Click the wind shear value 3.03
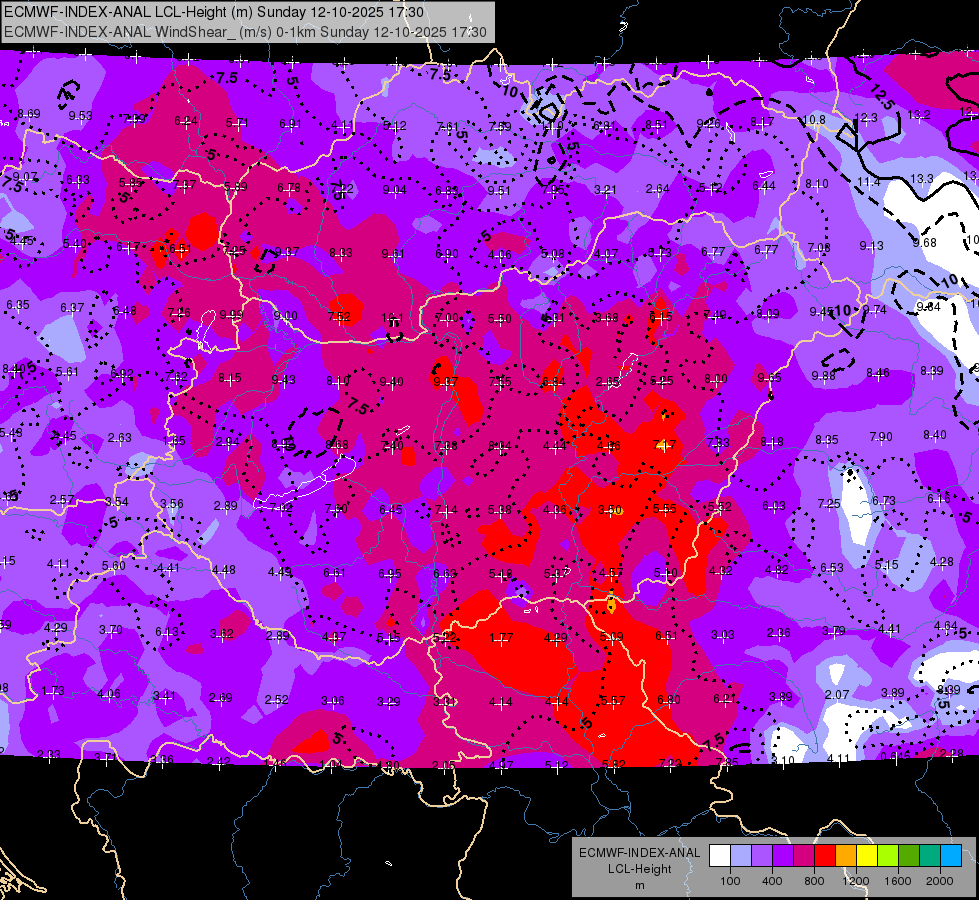979x900 pixels. 722,635
